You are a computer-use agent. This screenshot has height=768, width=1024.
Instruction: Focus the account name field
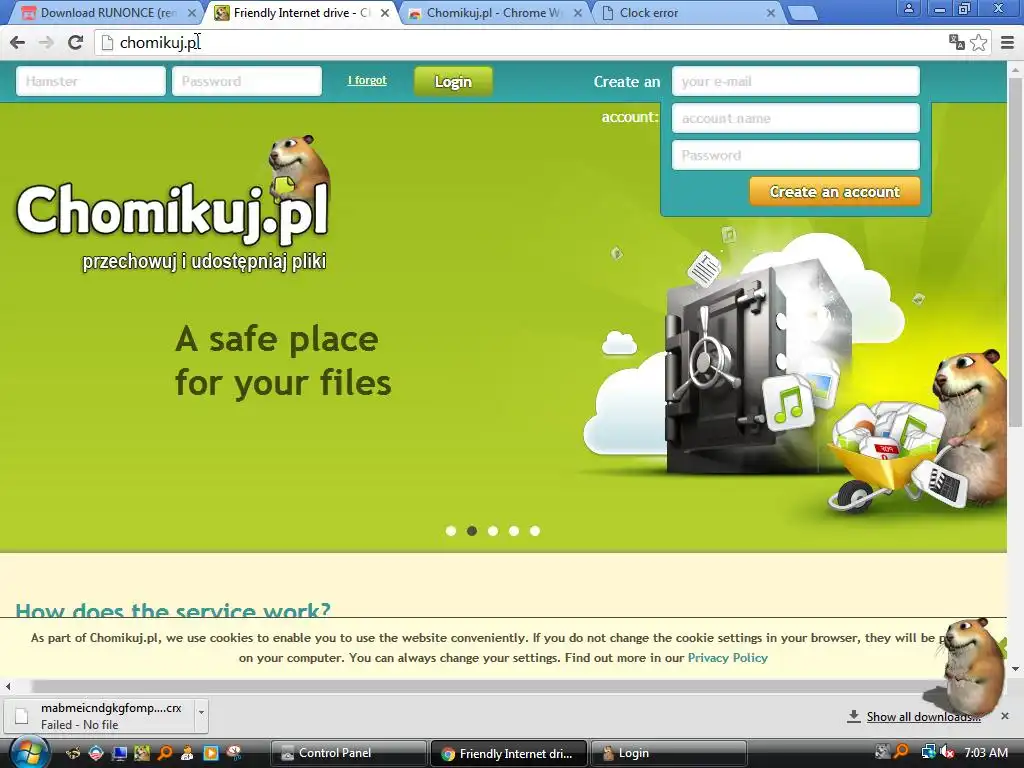point(795,118)
